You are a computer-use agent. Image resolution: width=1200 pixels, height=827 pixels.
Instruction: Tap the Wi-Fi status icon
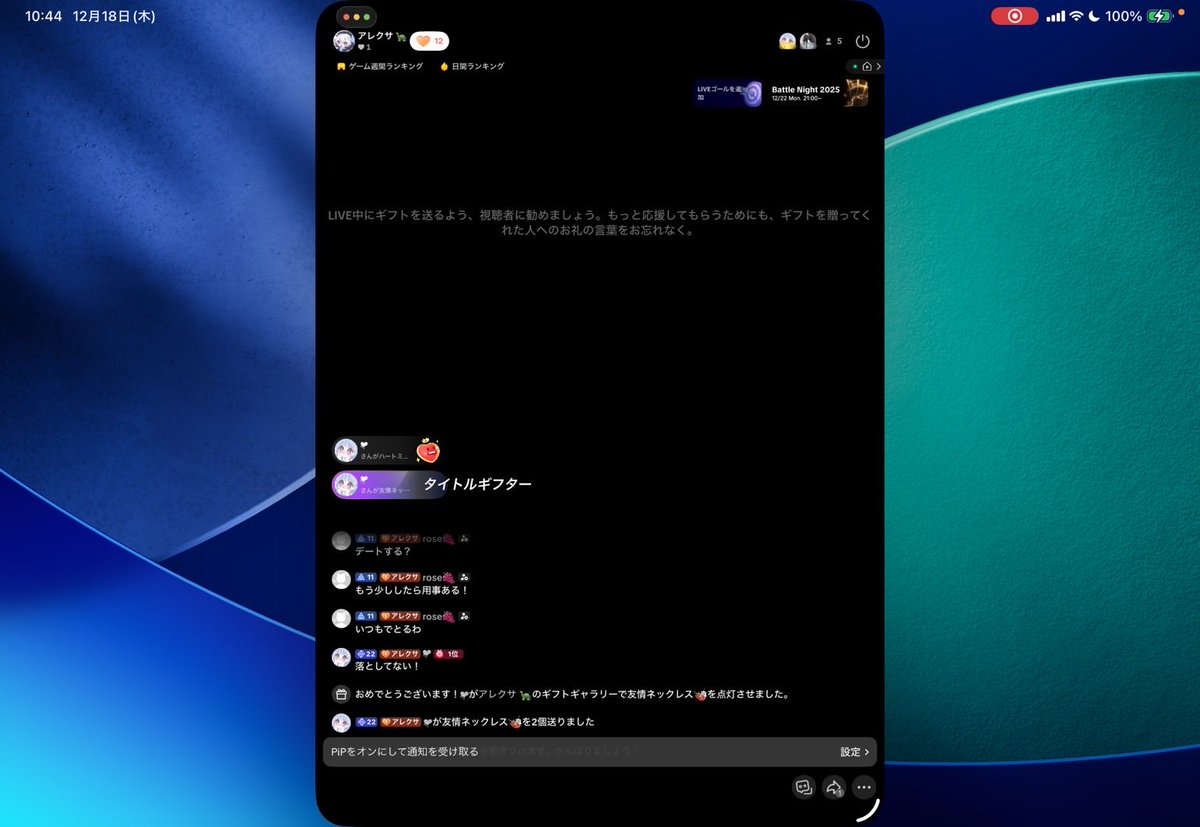click(1076, 16)
